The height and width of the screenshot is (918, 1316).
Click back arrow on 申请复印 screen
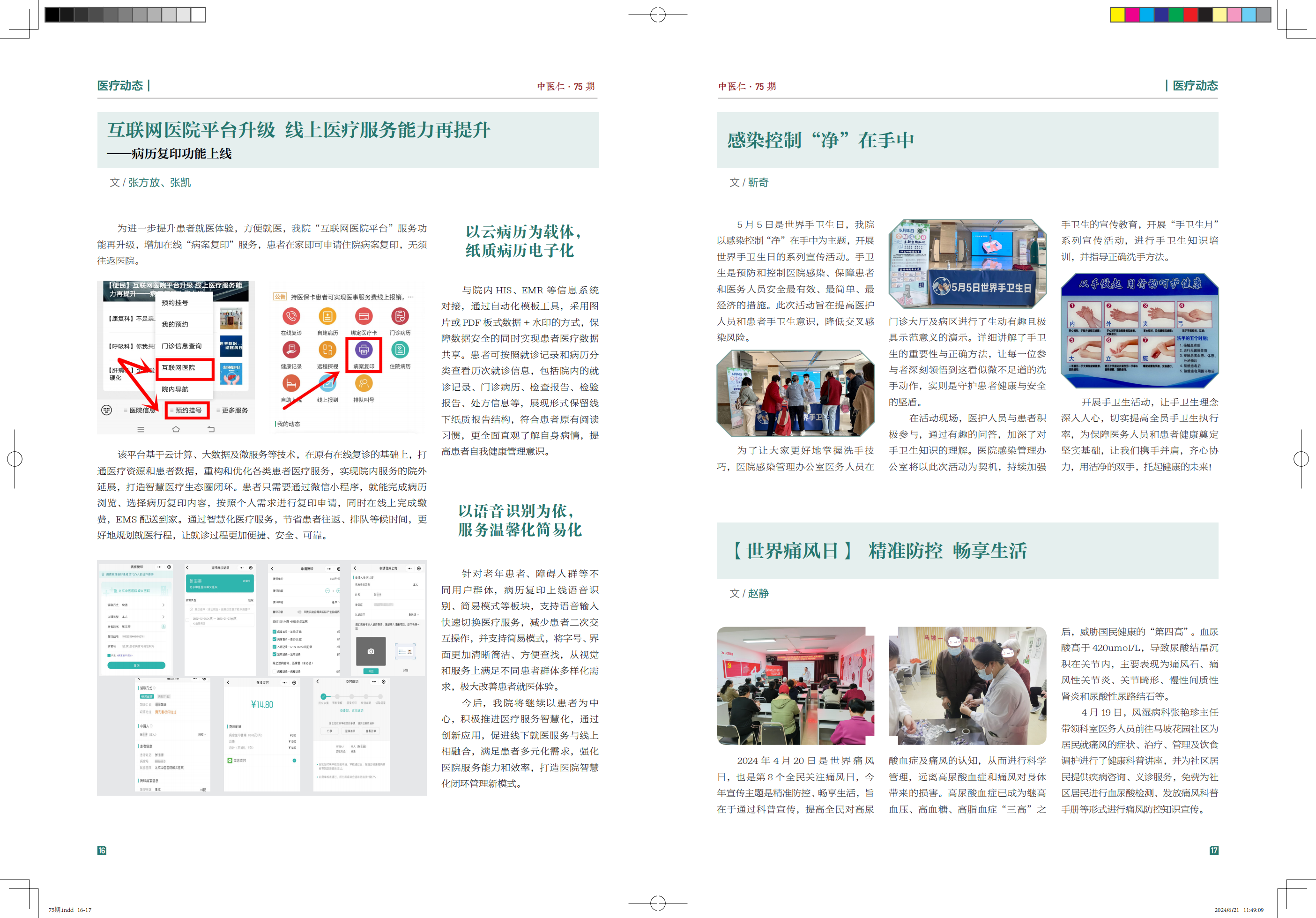click(272, 569)
